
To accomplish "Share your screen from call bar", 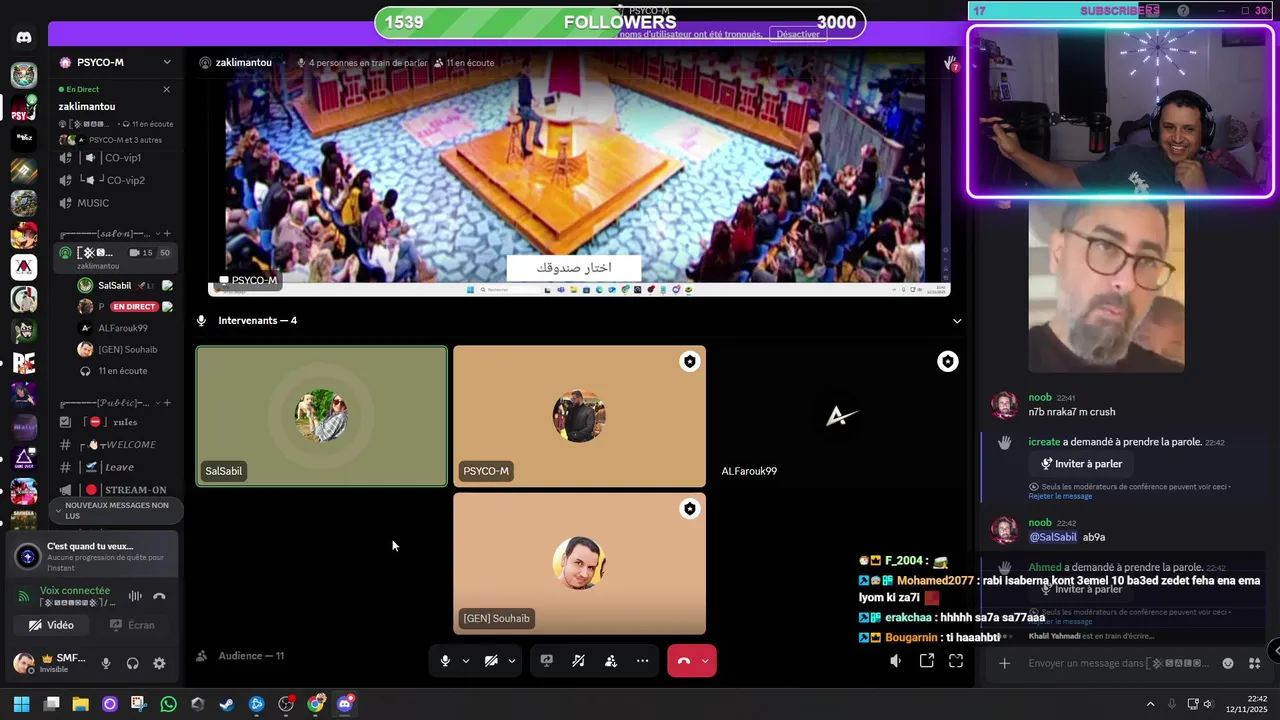I will tap(546, 661).
